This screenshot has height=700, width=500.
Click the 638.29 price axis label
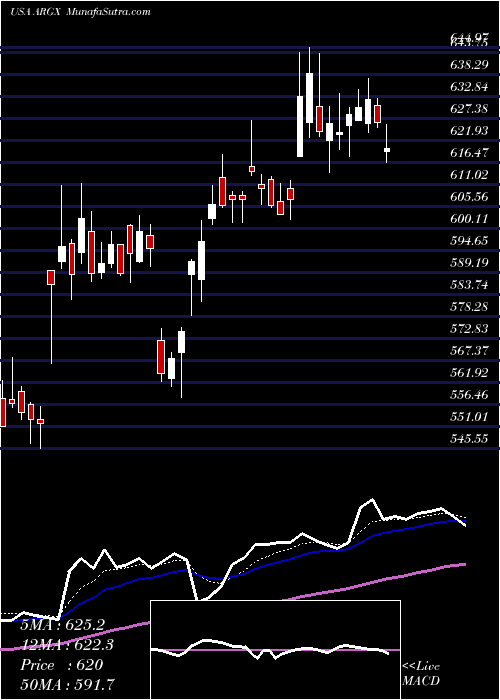pyautogui.click(x=468, y=65)
